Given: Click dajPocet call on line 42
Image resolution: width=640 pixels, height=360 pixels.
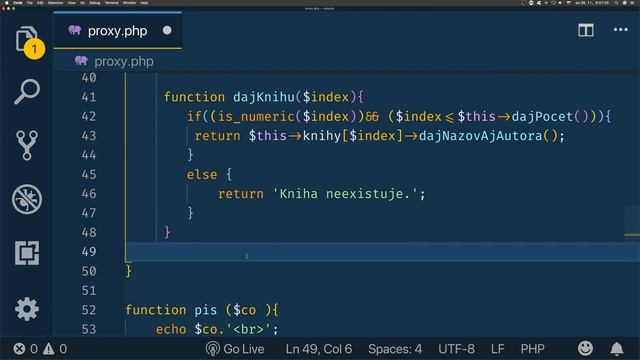Looking at the screenshot, I should click(542, 117).
